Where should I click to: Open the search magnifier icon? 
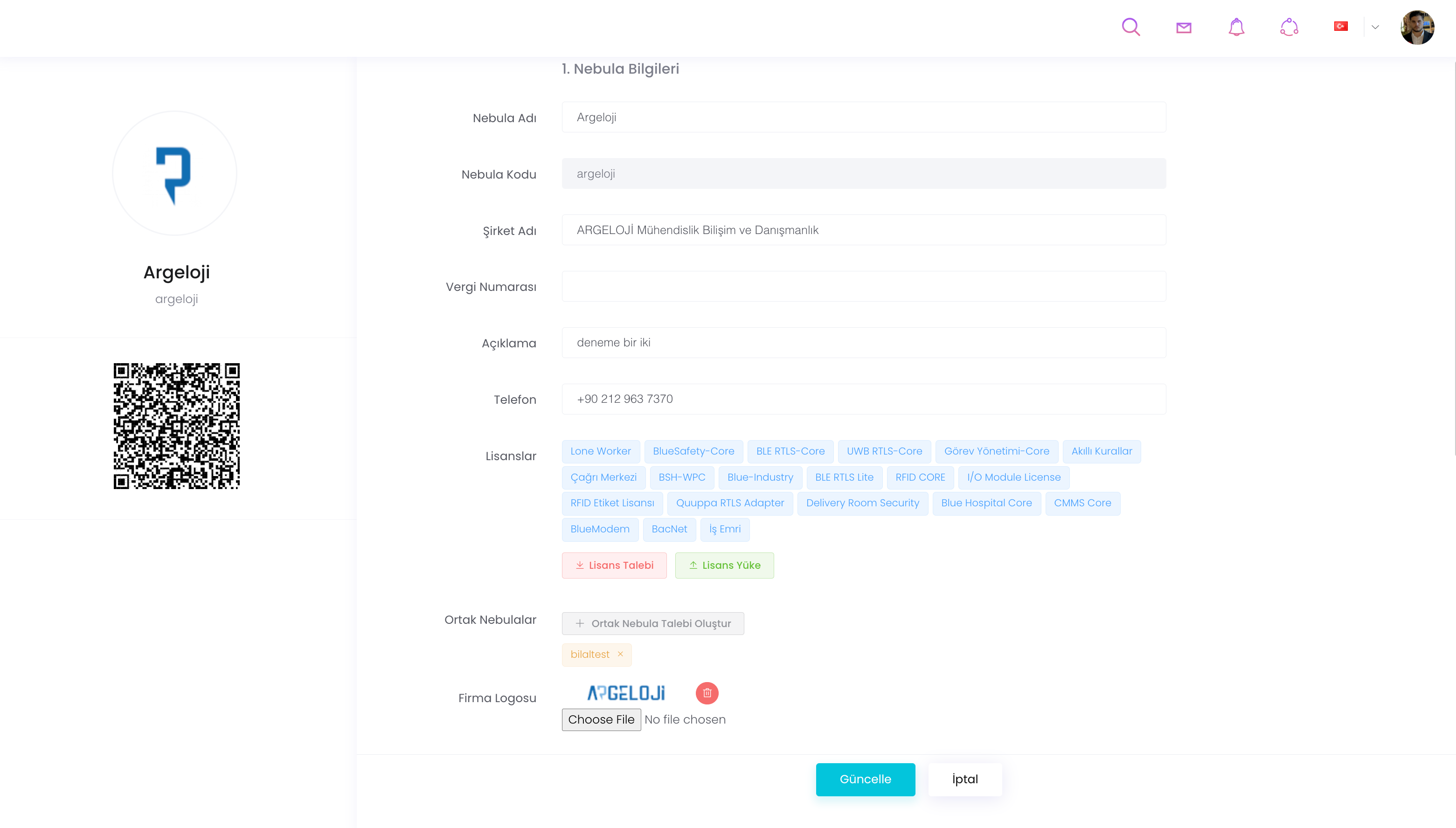click(1130, 27)
